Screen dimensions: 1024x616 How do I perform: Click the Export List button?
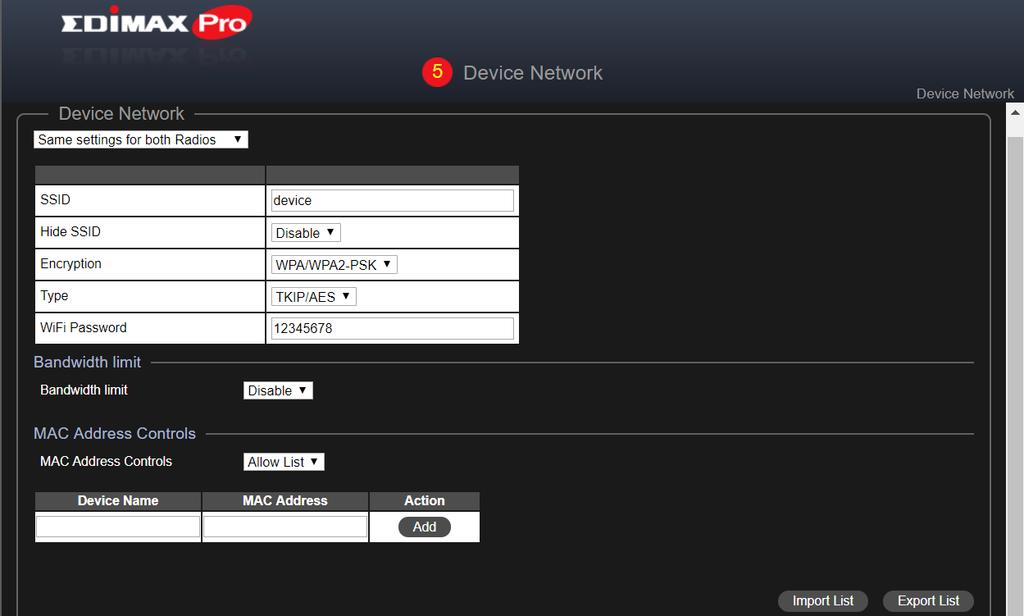[x=928, y=601]
